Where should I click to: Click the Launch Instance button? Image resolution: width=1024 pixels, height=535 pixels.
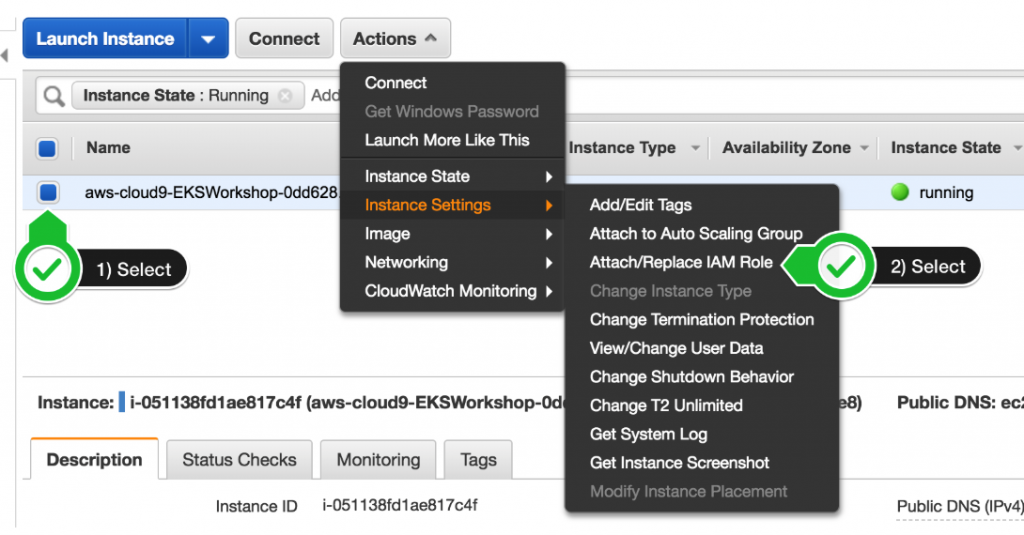click(105, 39)
